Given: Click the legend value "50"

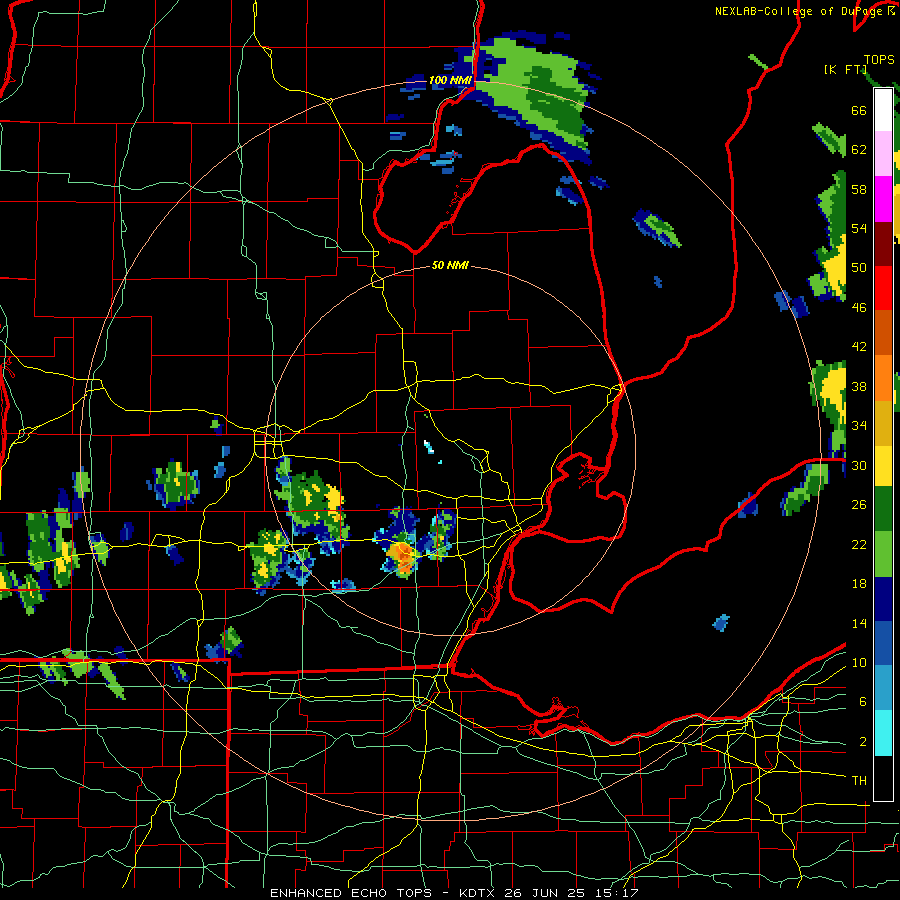Looking at the screenshot, I should point(859,268).
